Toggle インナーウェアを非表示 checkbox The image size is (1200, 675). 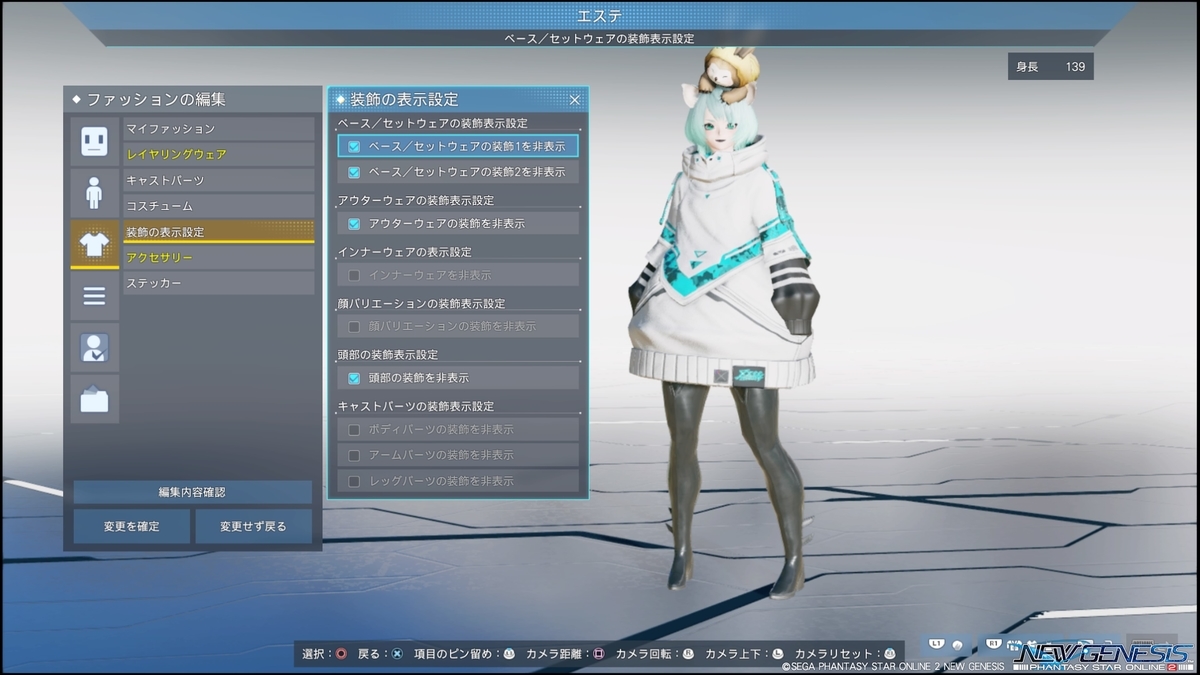[x=354, y=275]
